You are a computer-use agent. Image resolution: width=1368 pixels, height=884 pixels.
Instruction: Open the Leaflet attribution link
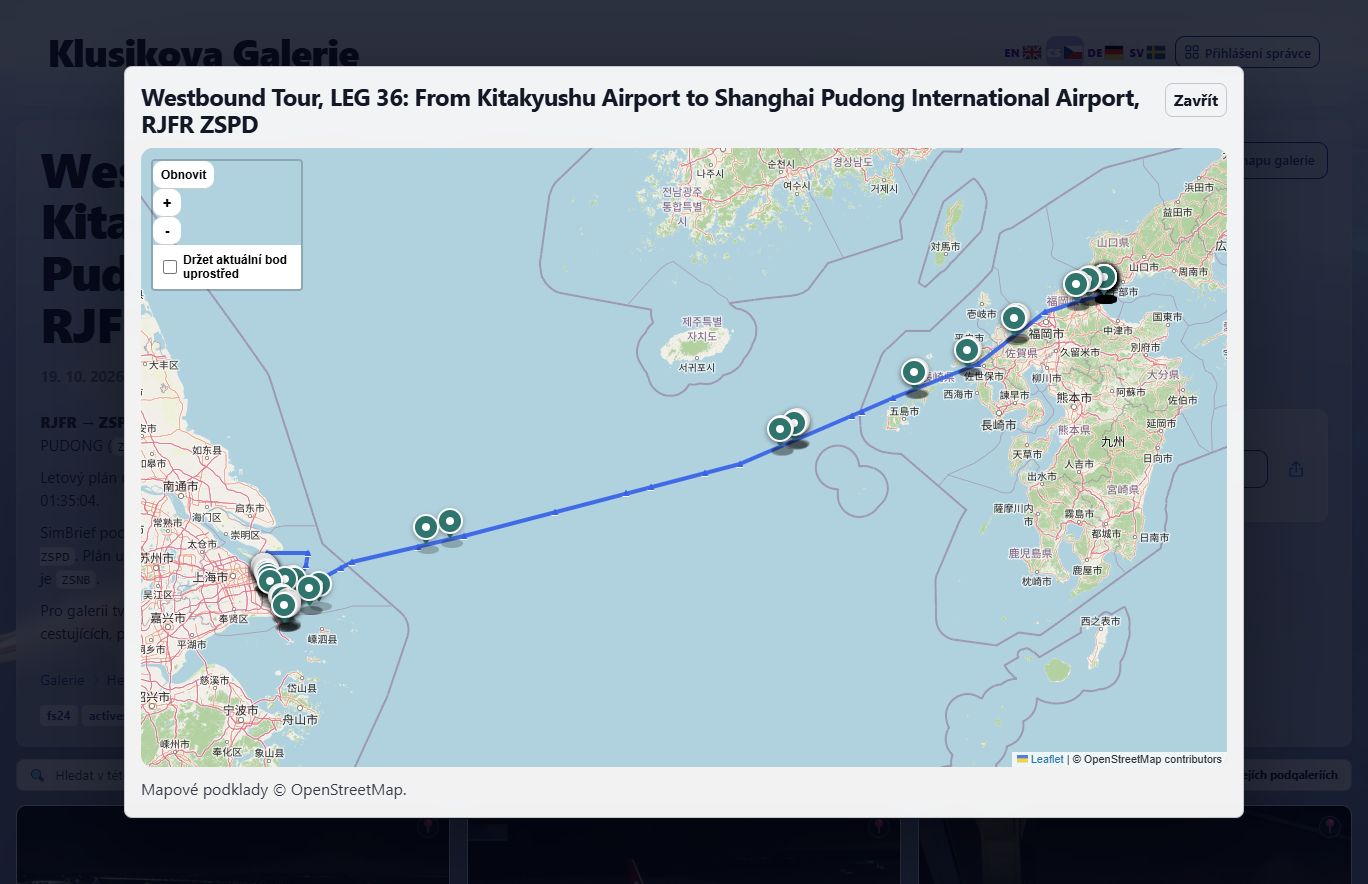(1040, 759)
